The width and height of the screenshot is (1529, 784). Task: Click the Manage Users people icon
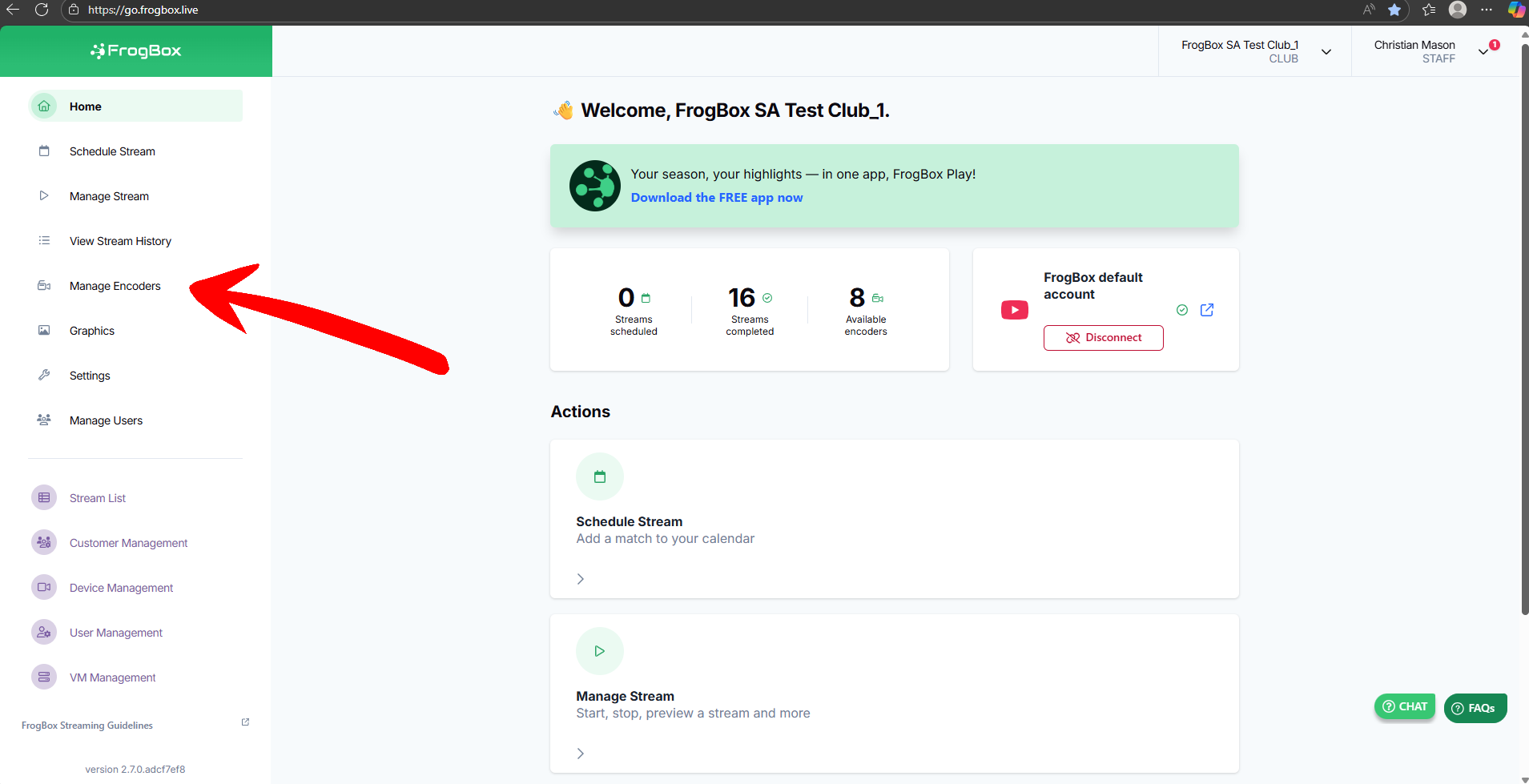coord(44,420)
